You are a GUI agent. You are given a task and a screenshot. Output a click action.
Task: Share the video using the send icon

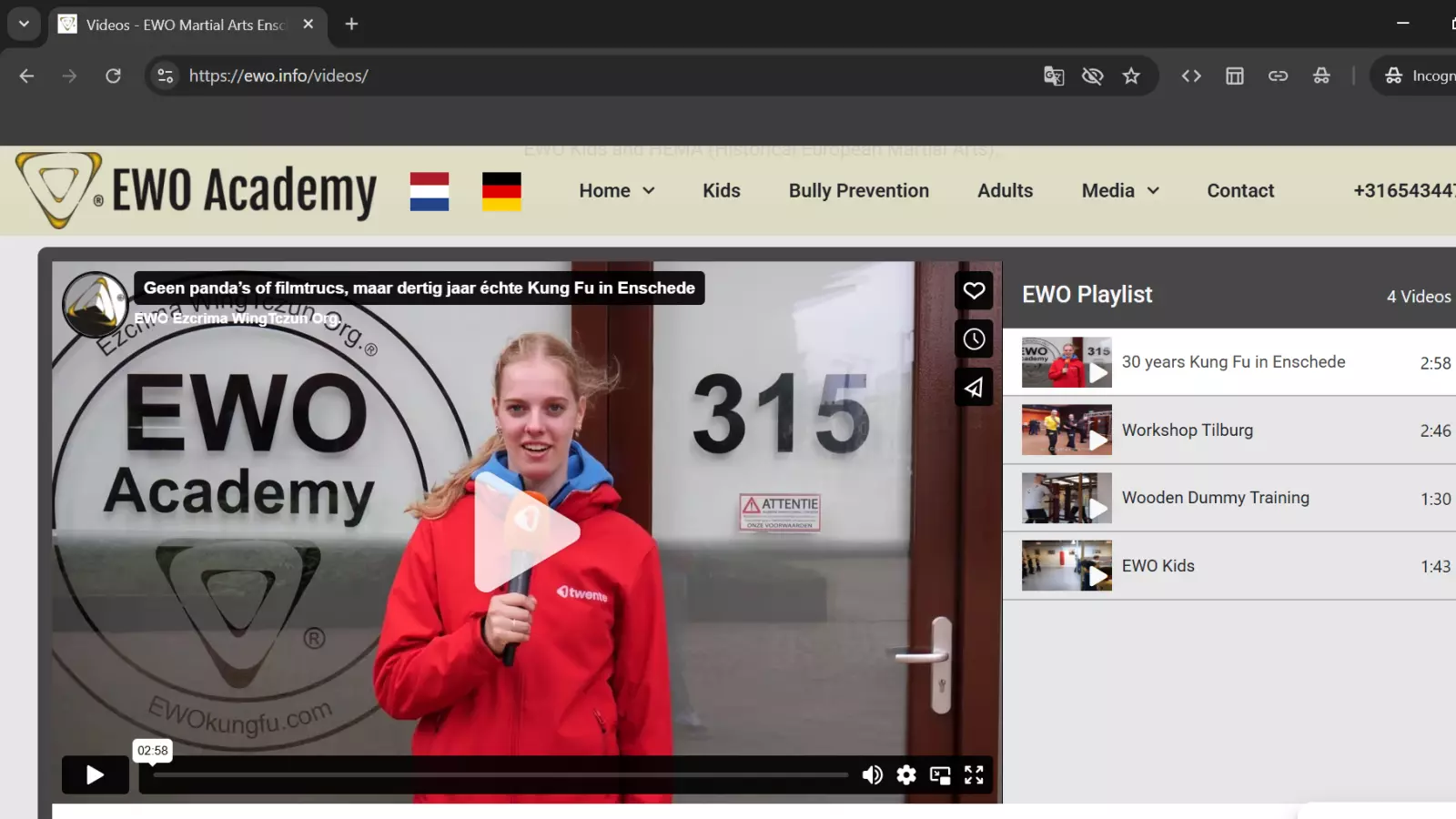pyautogui.click(x=974, y=387)
